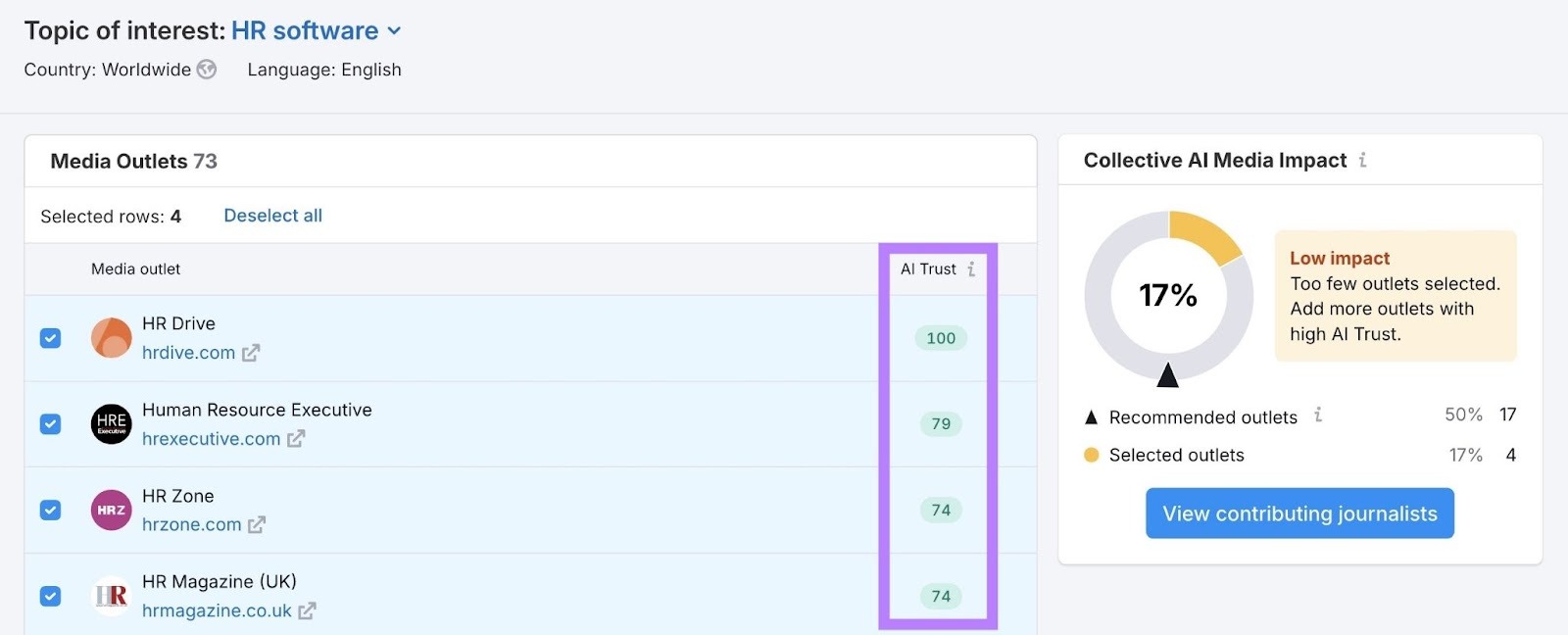1568x635 pixels.
Task: Uncheck the HR Drive row checkbox
Action: (x=50, y=337)
